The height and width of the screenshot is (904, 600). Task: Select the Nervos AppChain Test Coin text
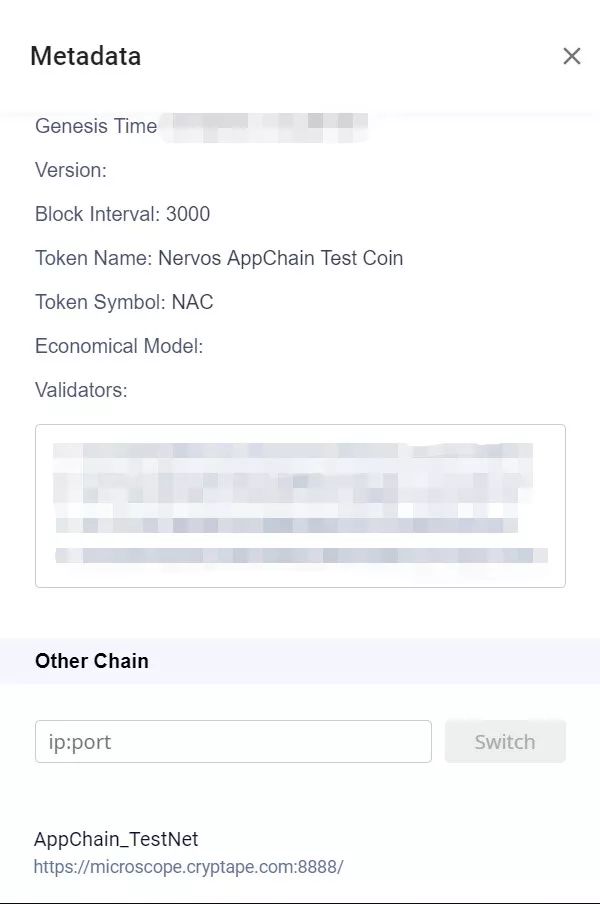281,258
